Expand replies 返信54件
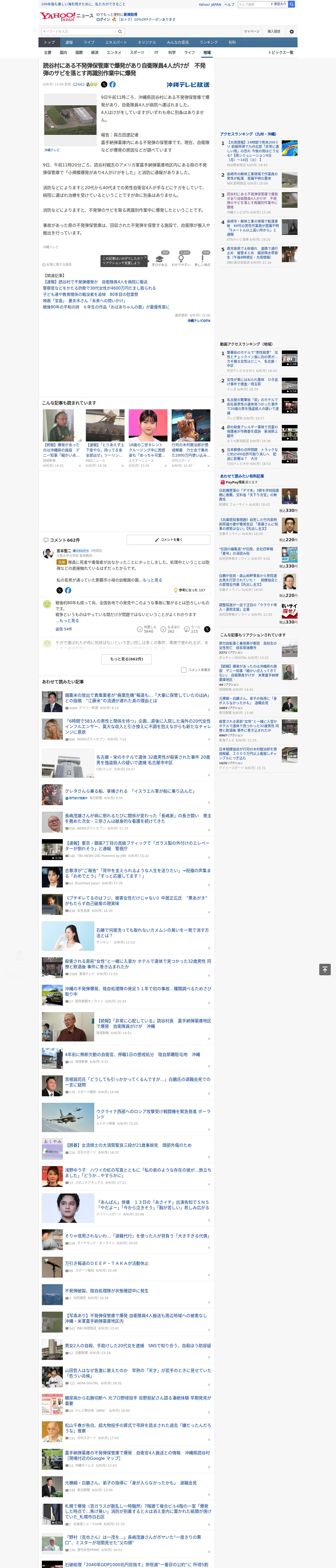The height and width of the screenshot is (1568, 336). pos(63,629)
